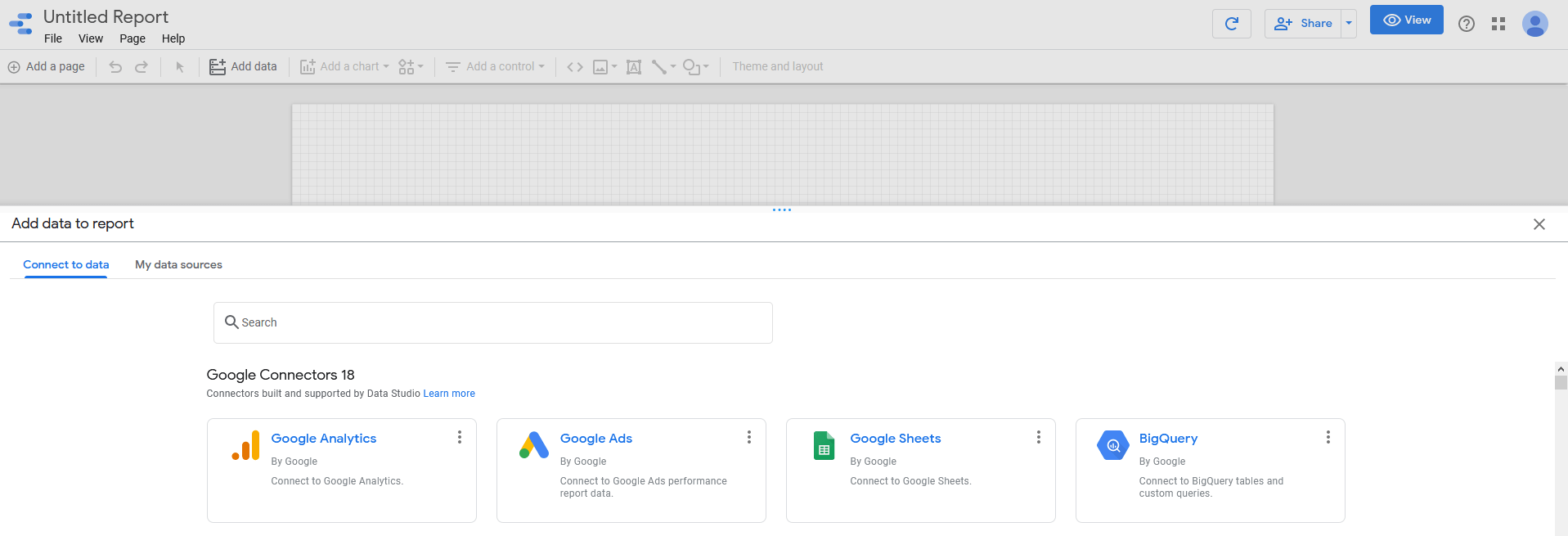Click the blue View button
The height and width of the screenshot is (536, 1568).
1407,20
